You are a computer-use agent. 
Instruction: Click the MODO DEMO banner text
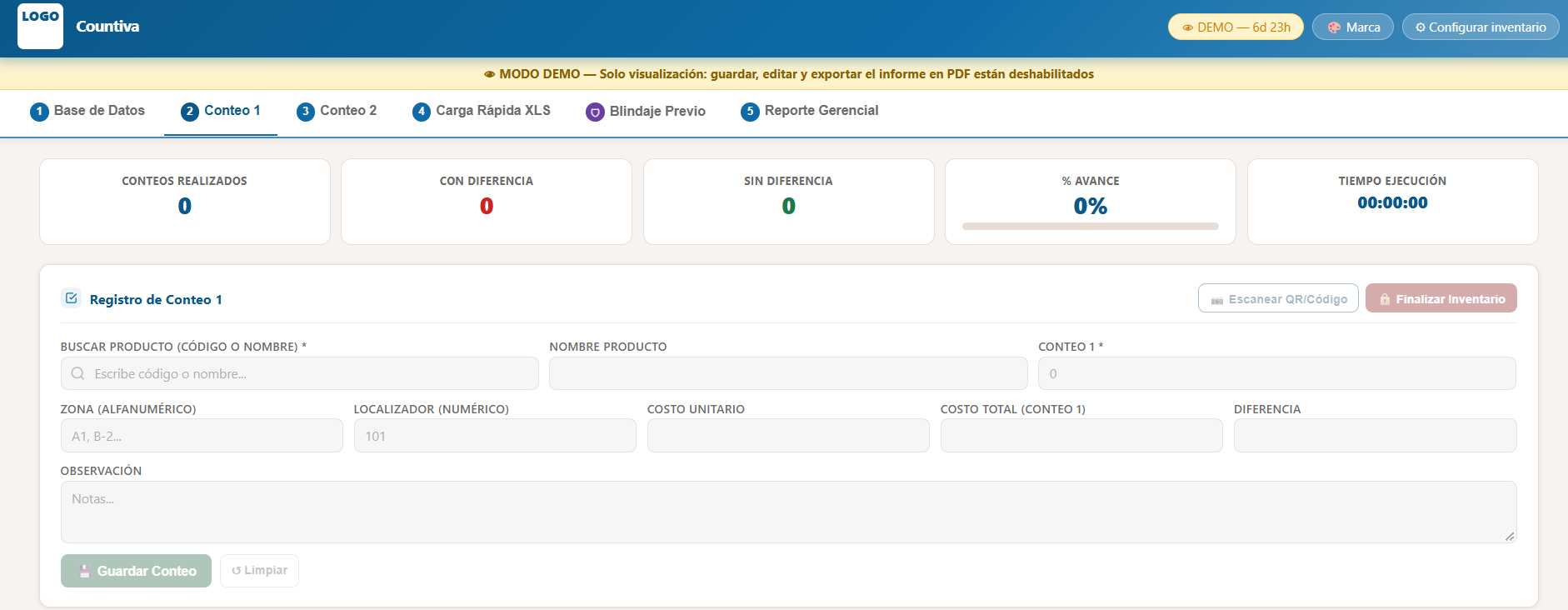coord(789,74)
